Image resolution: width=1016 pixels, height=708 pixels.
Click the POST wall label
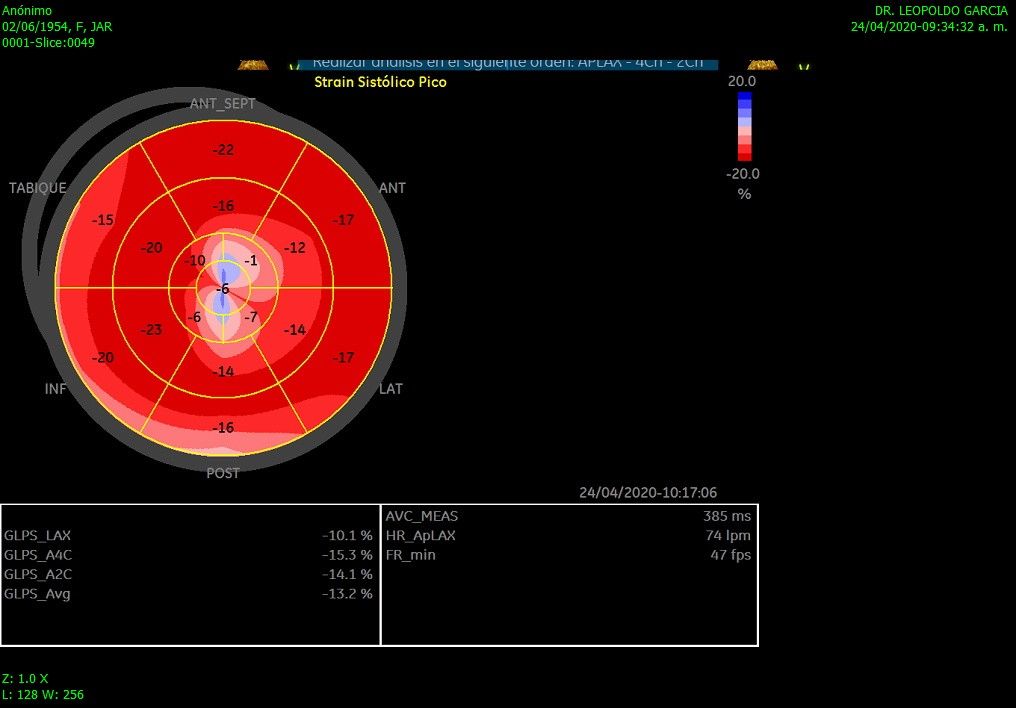point(223,473)
